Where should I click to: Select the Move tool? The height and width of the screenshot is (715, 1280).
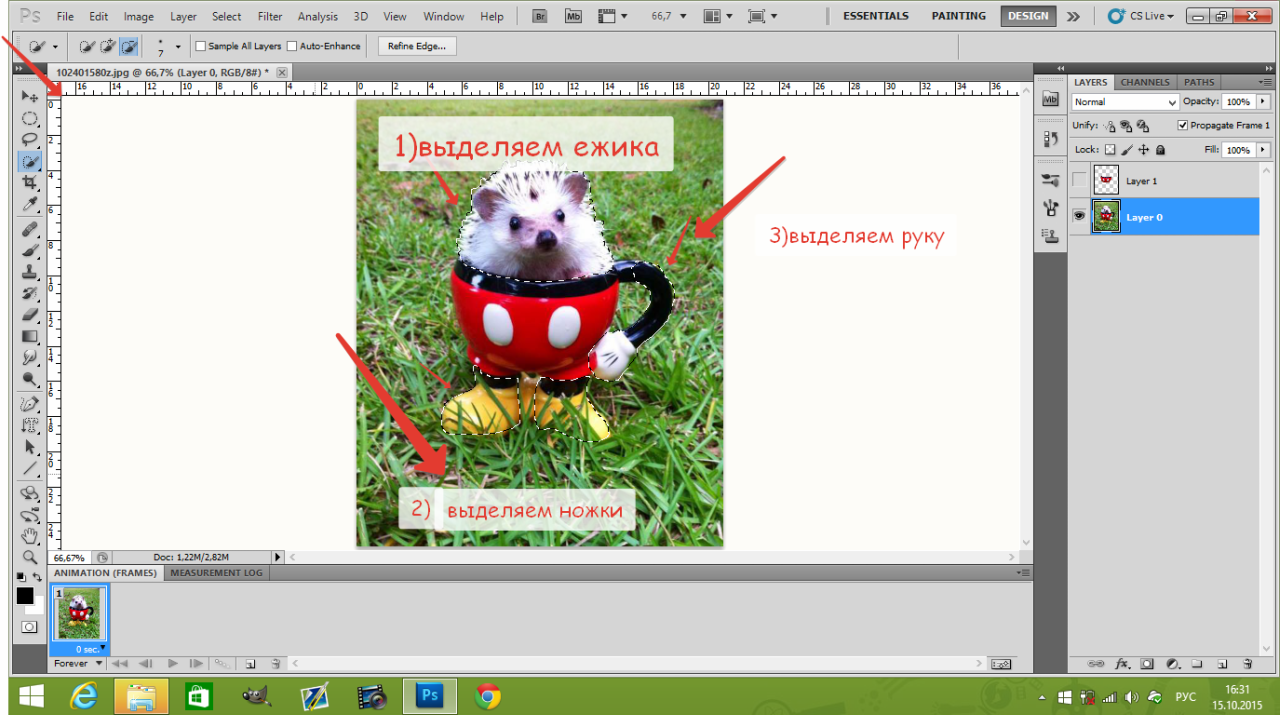click(30, 97)
